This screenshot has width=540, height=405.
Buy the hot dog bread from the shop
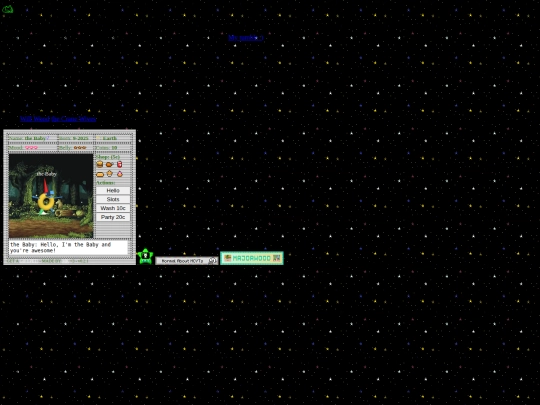click(x=100, y=174)
